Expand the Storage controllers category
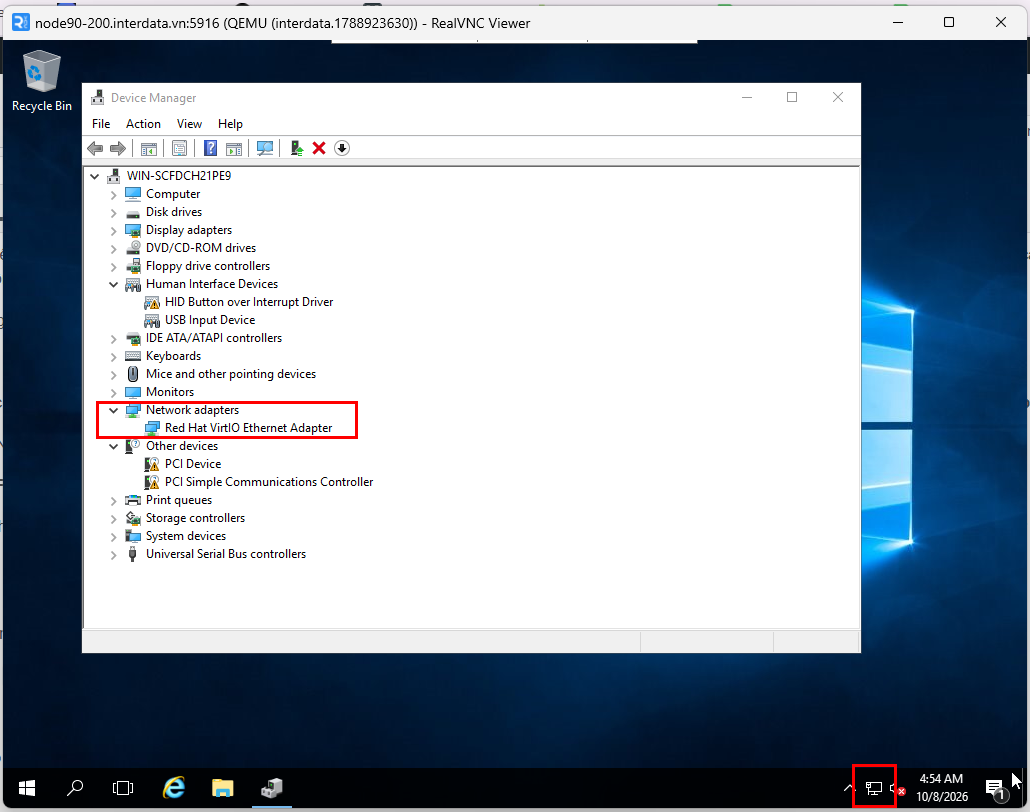Image resolution: width=1030 pixels, height=812 pixels. [114, 519]
